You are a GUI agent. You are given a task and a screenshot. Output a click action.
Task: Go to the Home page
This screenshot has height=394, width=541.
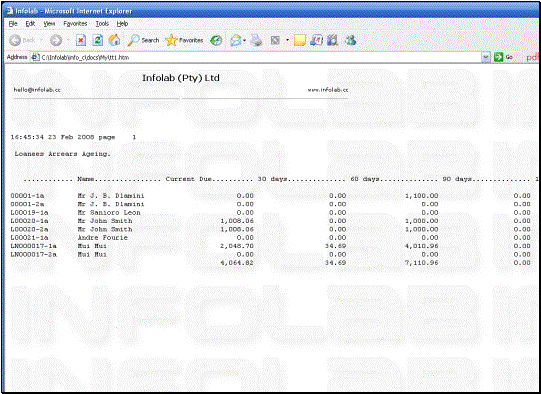pyautogui.click(x=114, y=40)
